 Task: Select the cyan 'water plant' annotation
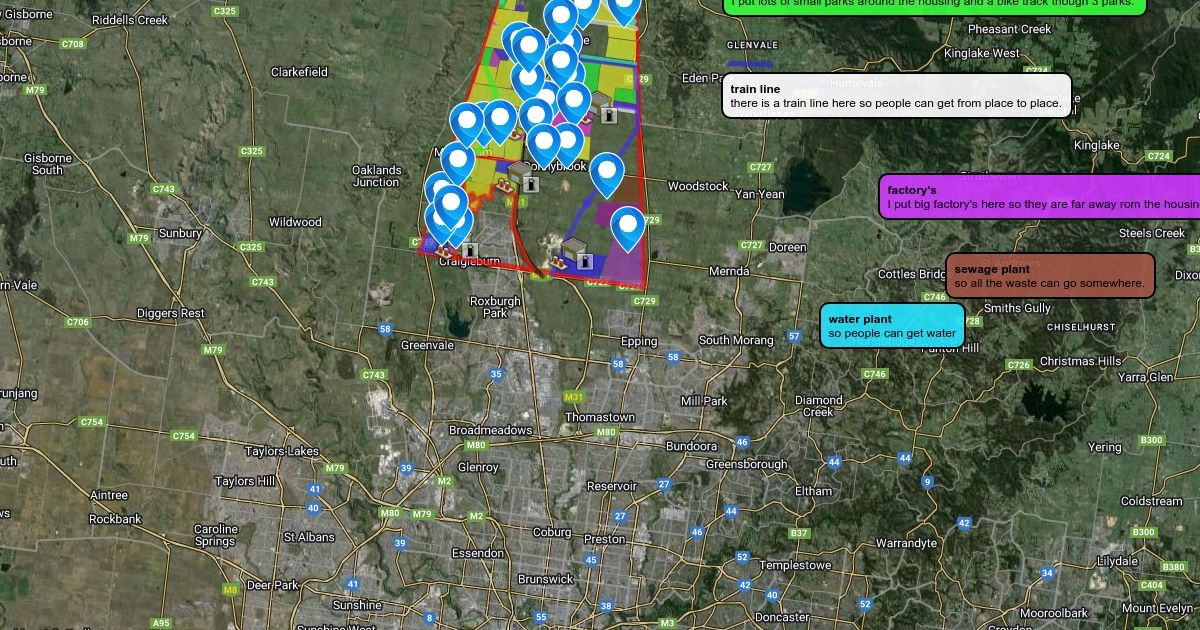[892, 325]
